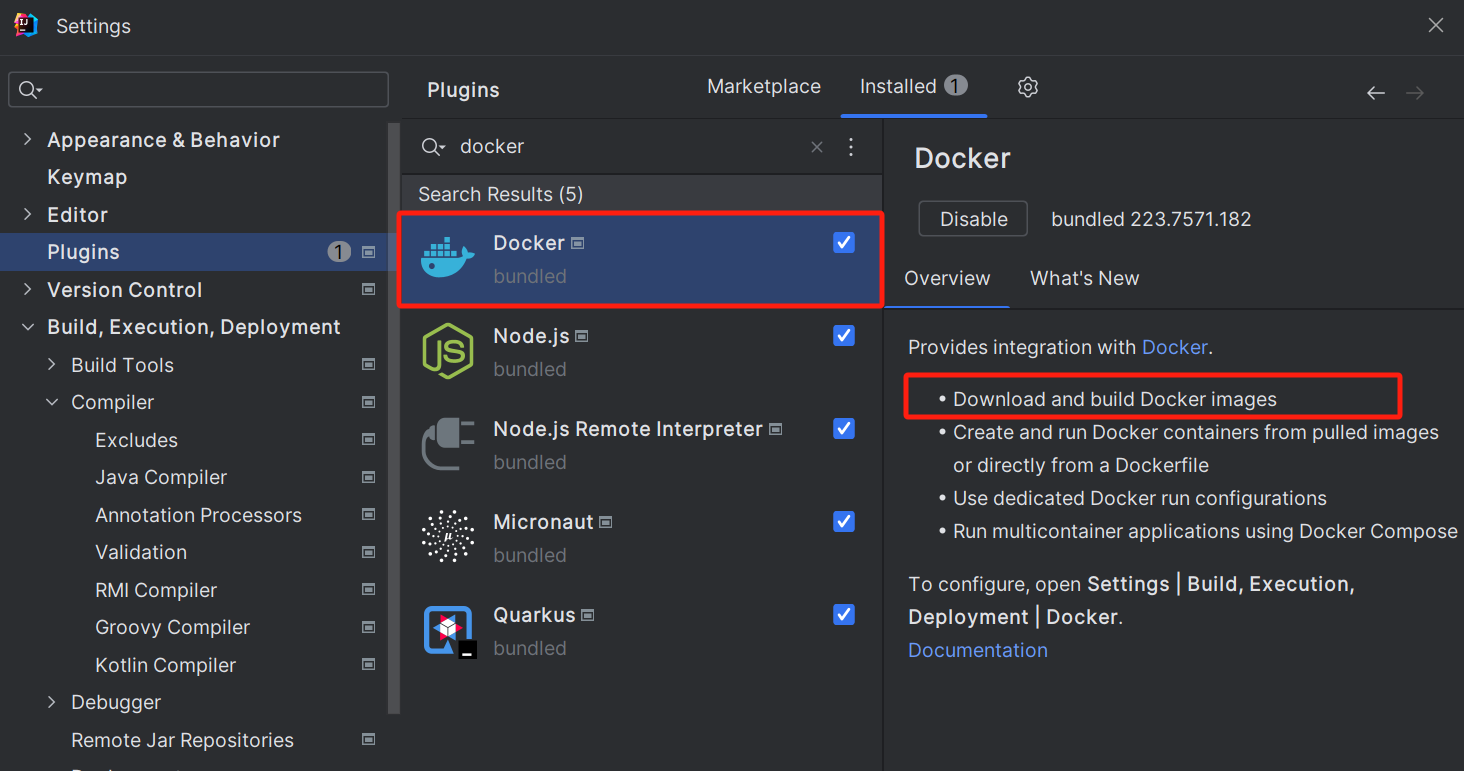Select the Validation compiler setting
The image size is (1464, 771).
click(x=141, y=552)
